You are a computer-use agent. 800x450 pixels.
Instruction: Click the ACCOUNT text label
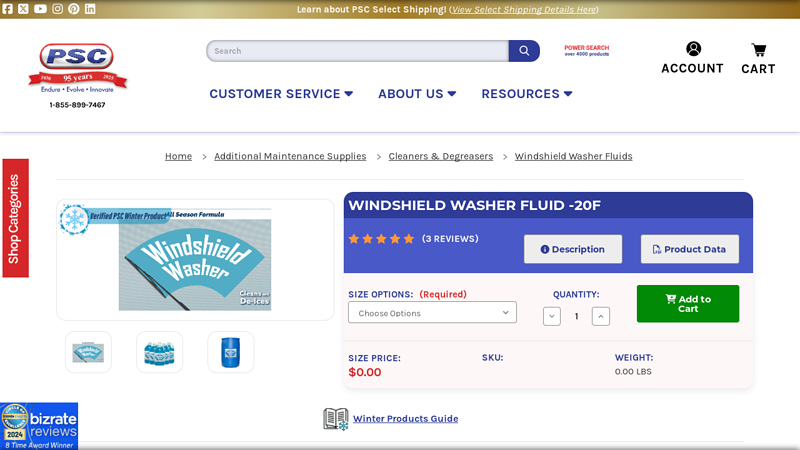click(692, 68)
